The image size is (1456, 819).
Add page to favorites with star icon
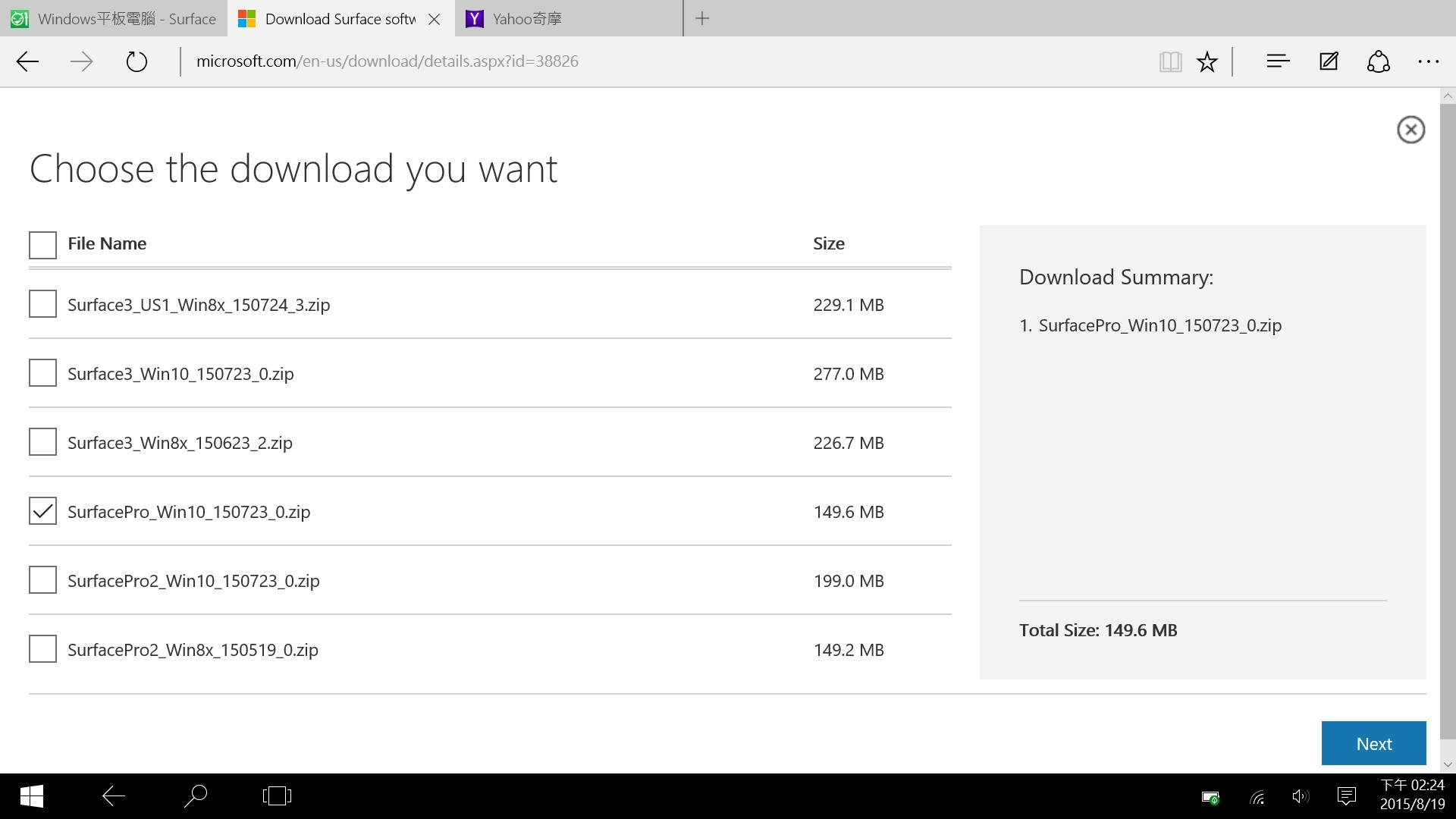pyautogui.click(x=1207, y=61)
